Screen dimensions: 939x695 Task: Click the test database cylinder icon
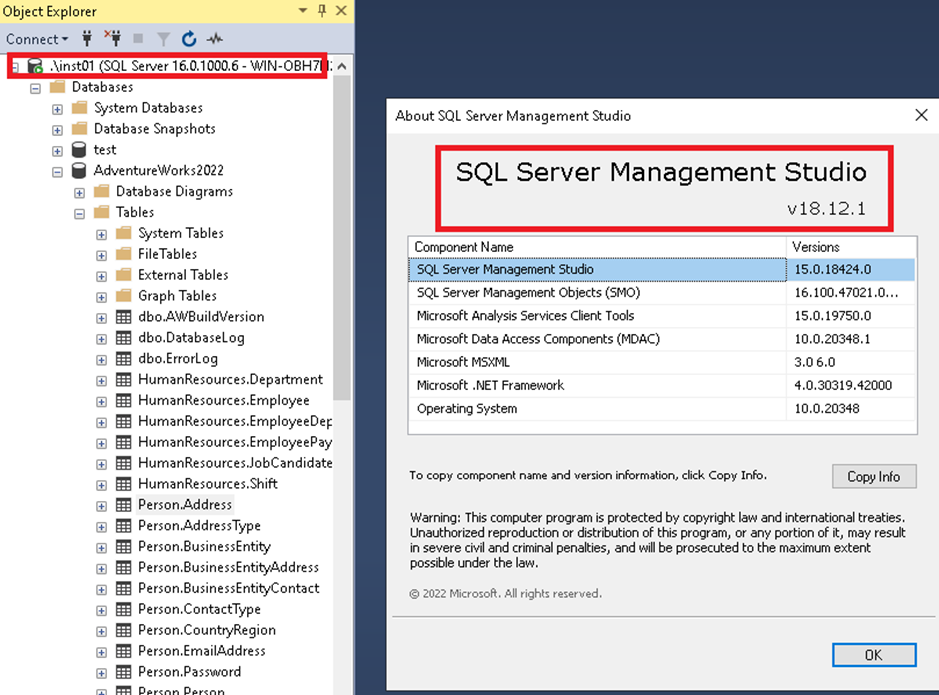tap(78, 150)
